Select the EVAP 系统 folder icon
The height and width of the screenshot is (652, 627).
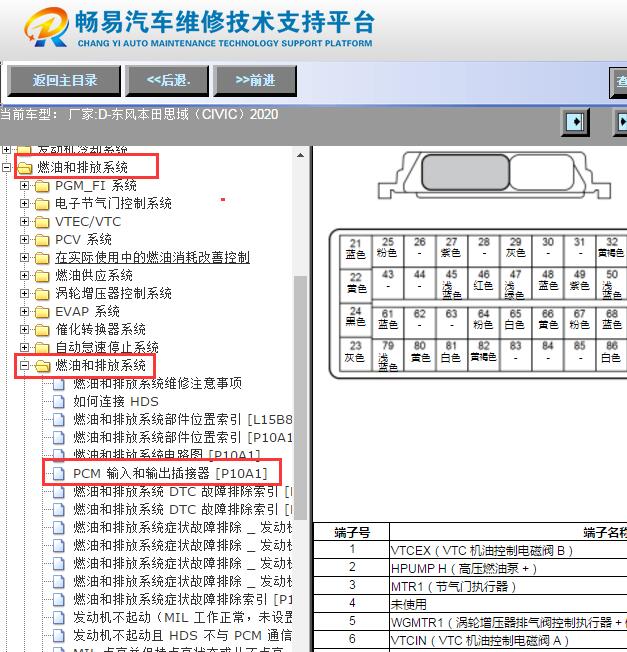[x=42, y=312]
